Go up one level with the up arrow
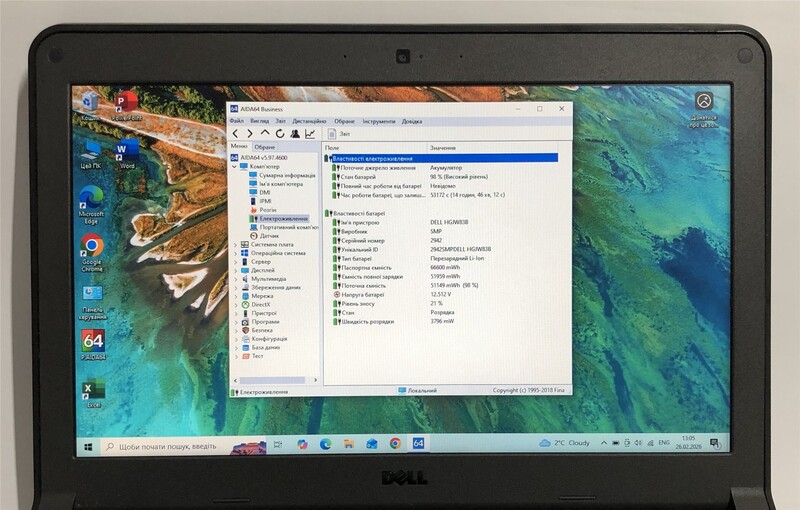This screenshot has width=800, height=510. 265,133
